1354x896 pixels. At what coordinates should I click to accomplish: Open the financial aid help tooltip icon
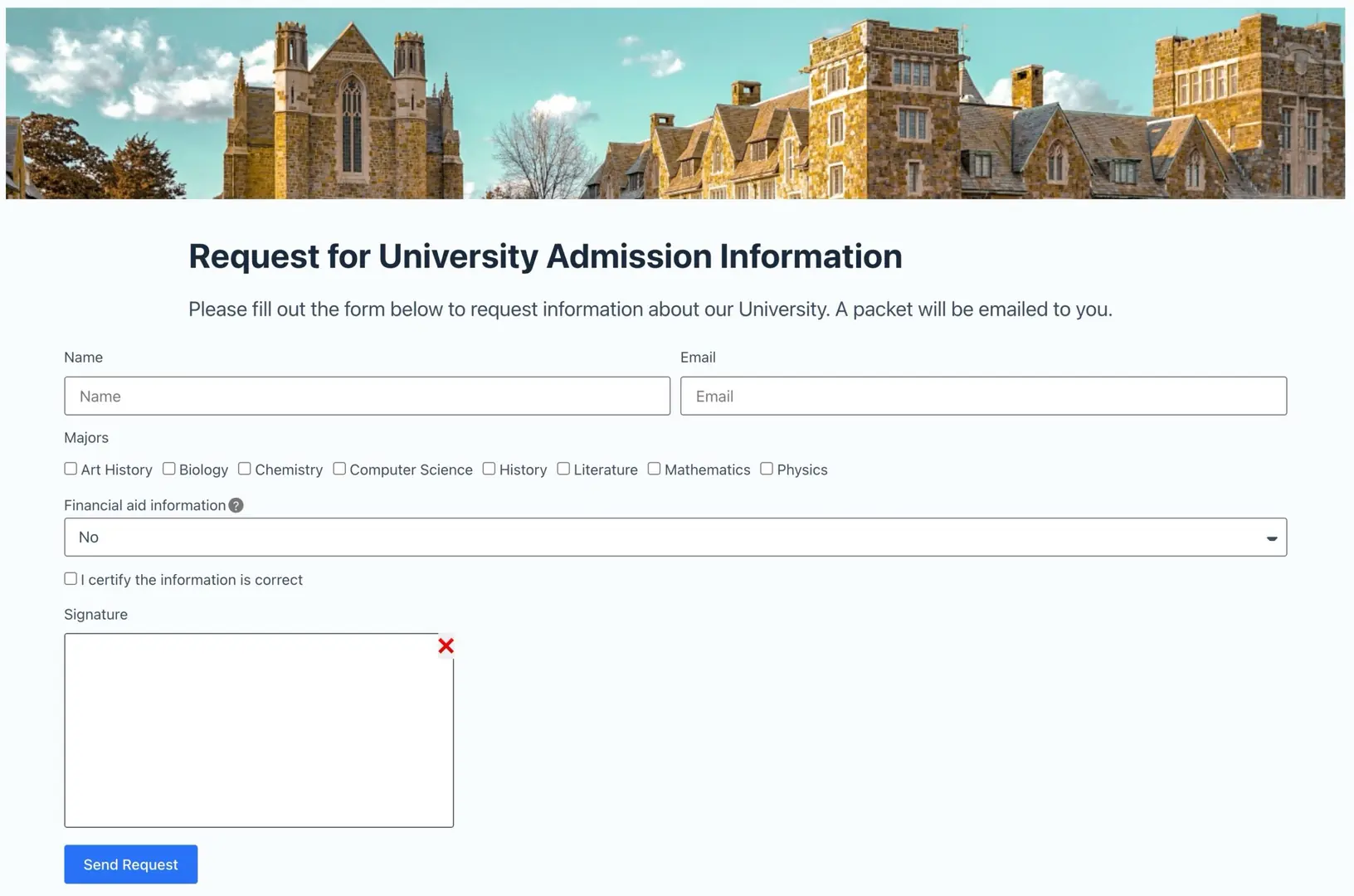point(236,505)
